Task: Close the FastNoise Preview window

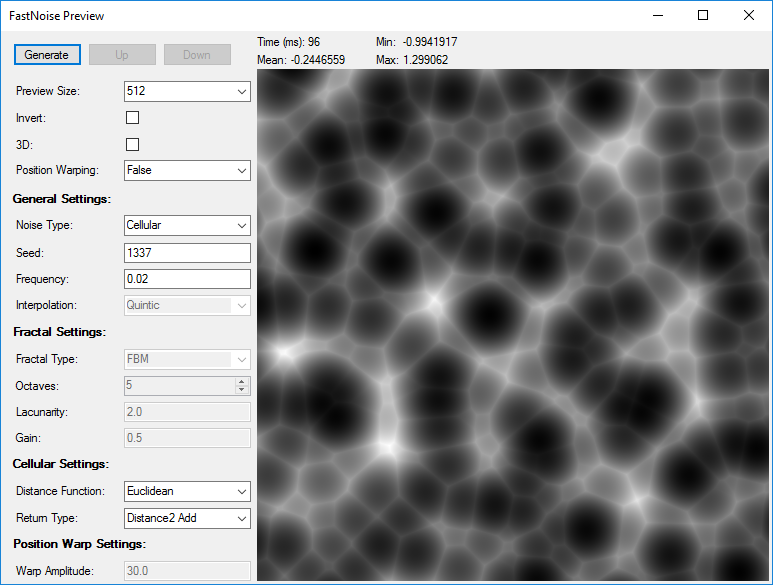Action: pos(749,15)
